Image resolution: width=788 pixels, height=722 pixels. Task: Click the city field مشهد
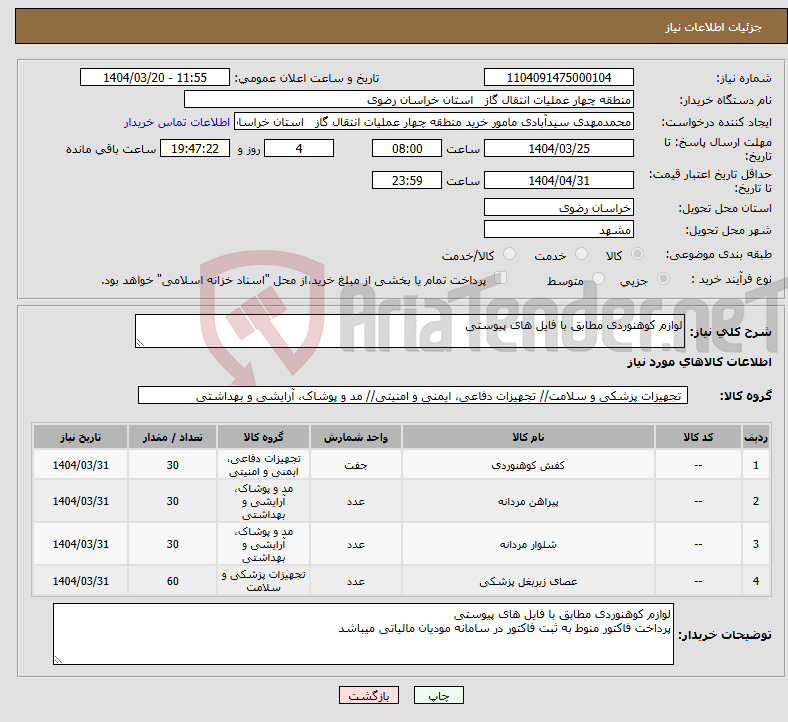(558, 229)
